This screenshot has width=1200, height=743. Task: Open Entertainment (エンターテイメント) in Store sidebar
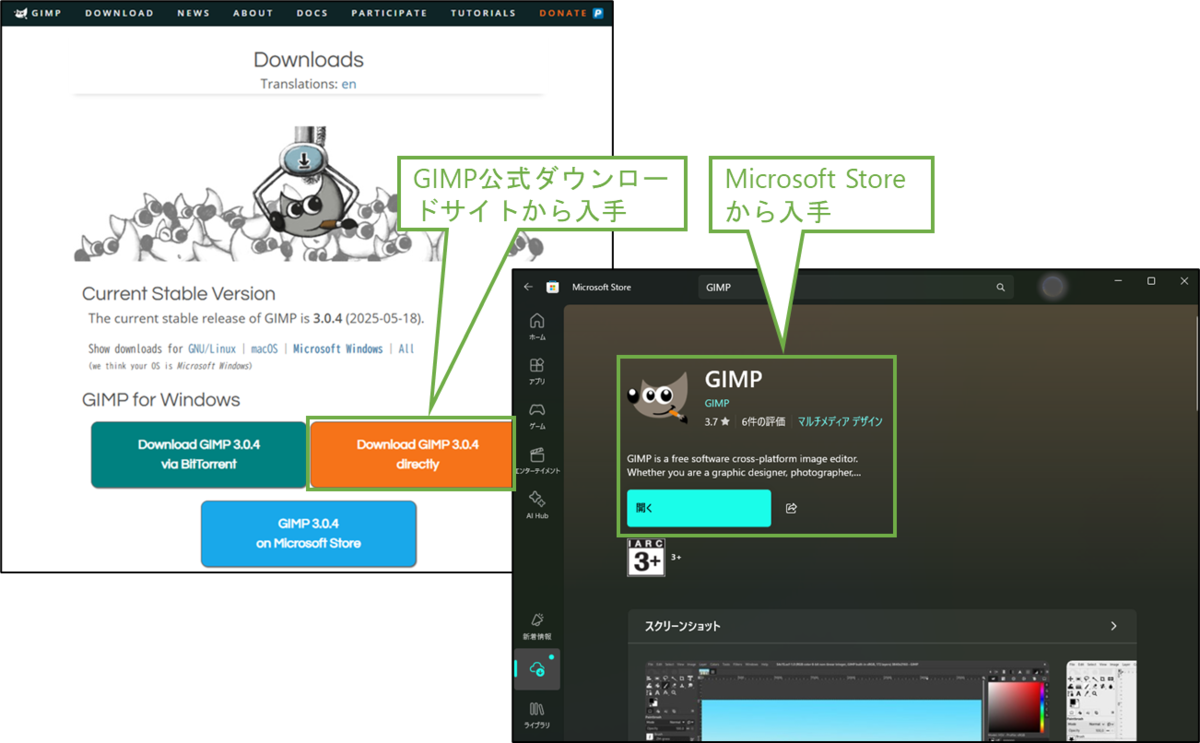pos(537,461)
